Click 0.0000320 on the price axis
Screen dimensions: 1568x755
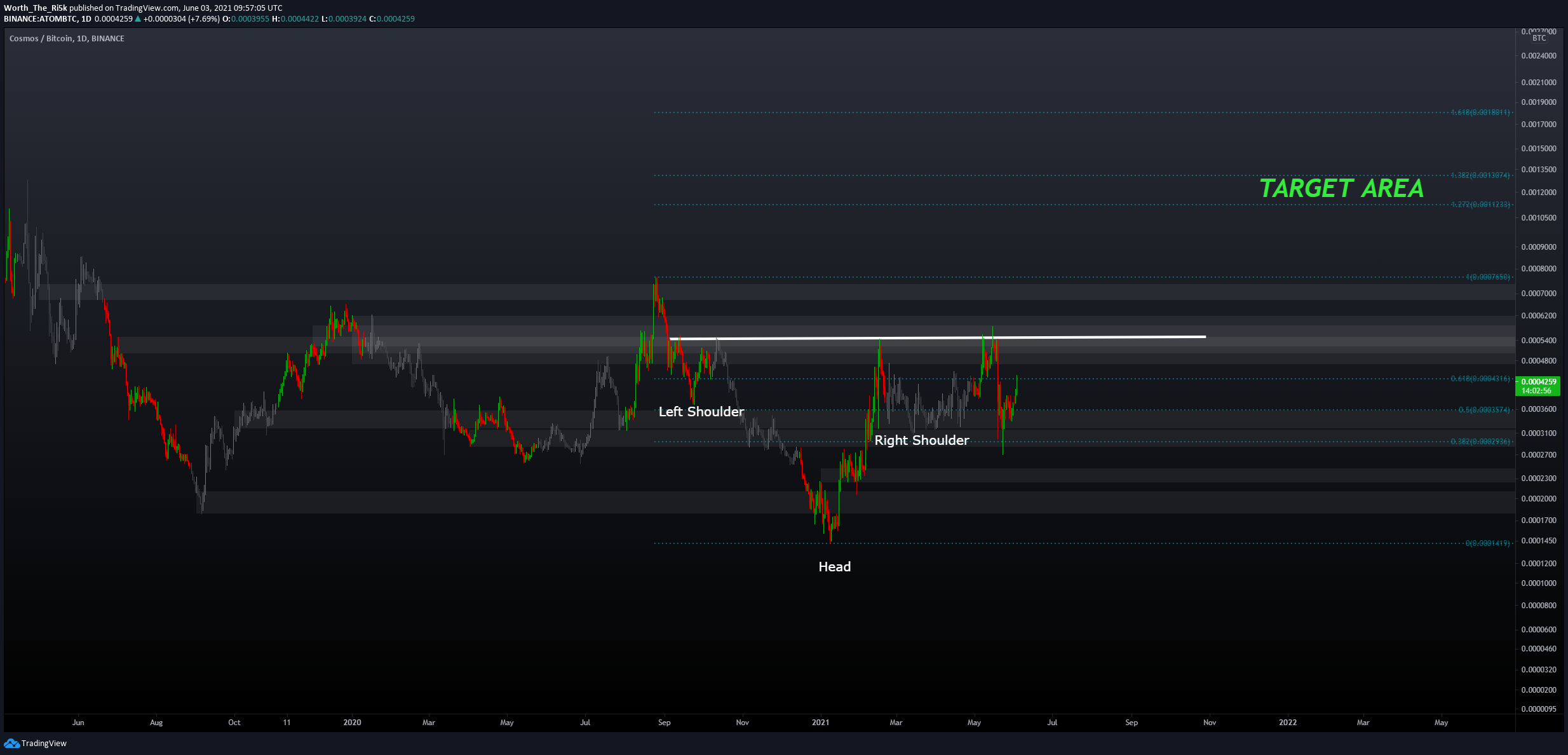tap(1539, 670)
